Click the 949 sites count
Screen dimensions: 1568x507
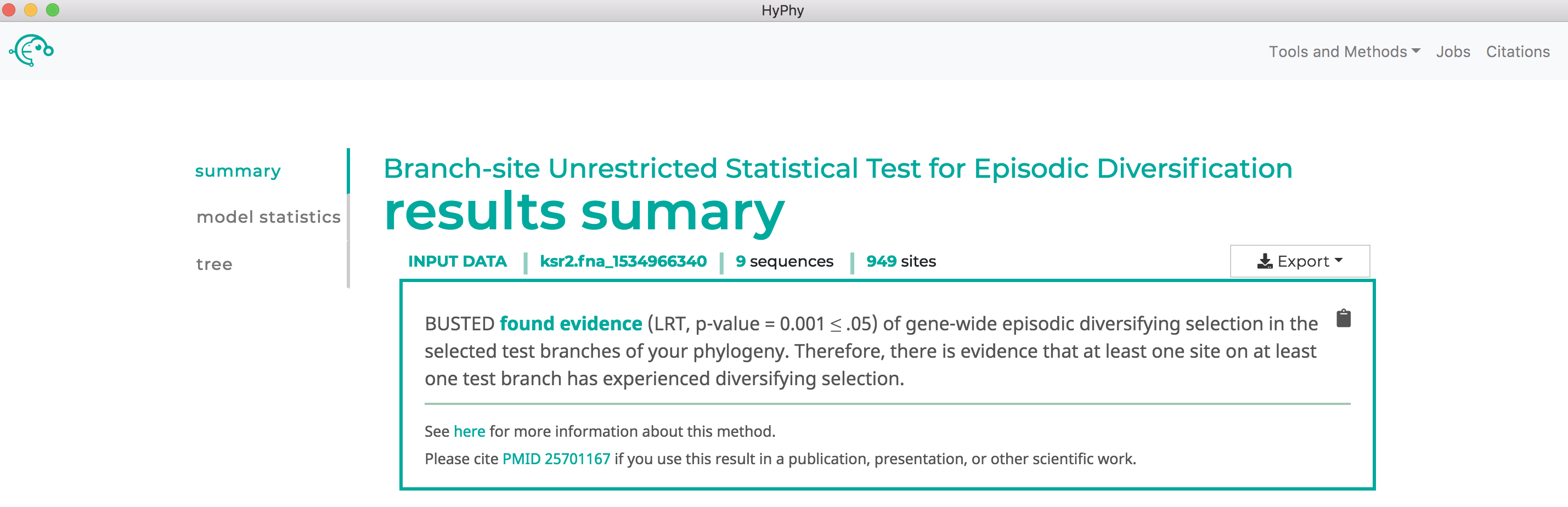[901, 261]
